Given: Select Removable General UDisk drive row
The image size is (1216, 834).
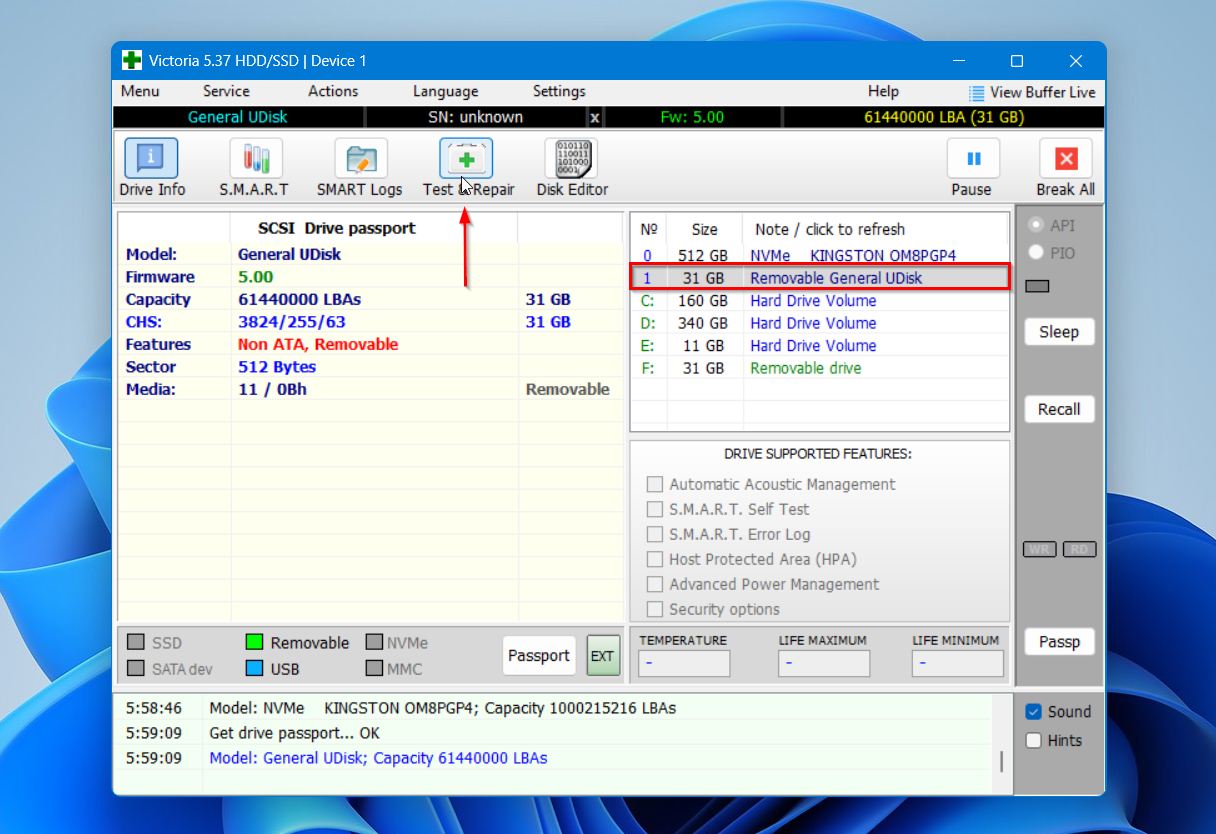Looking at the screenshot, I should tap(820, 278).
